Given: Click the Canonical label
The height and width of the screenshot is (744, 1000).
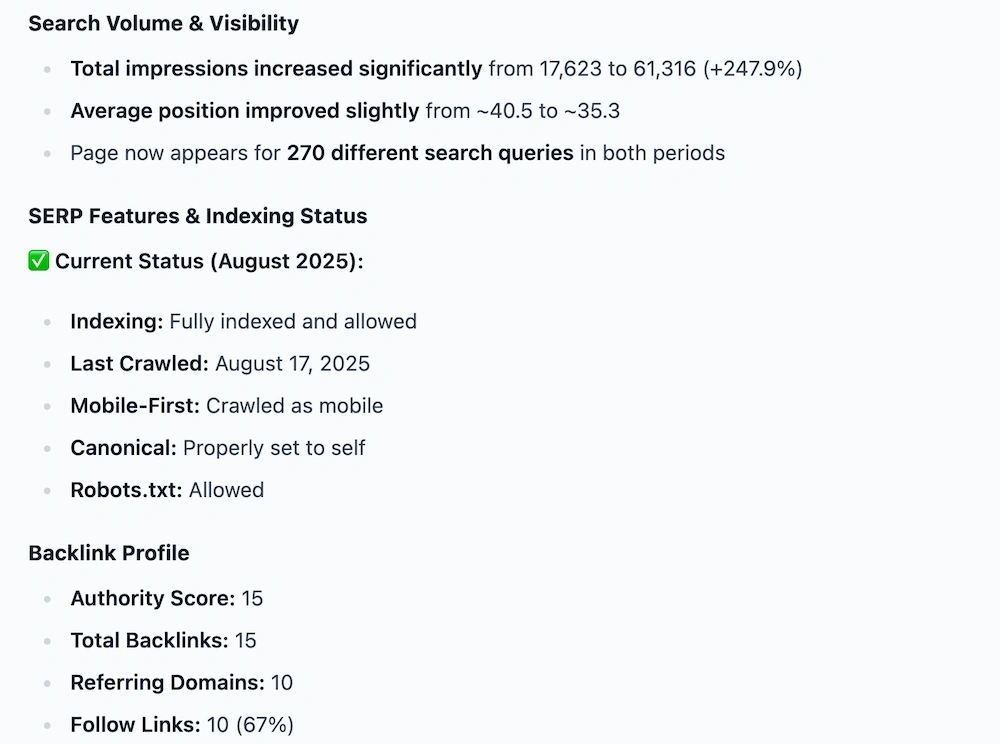Looking at the screenshot, I should coord(123,448).
